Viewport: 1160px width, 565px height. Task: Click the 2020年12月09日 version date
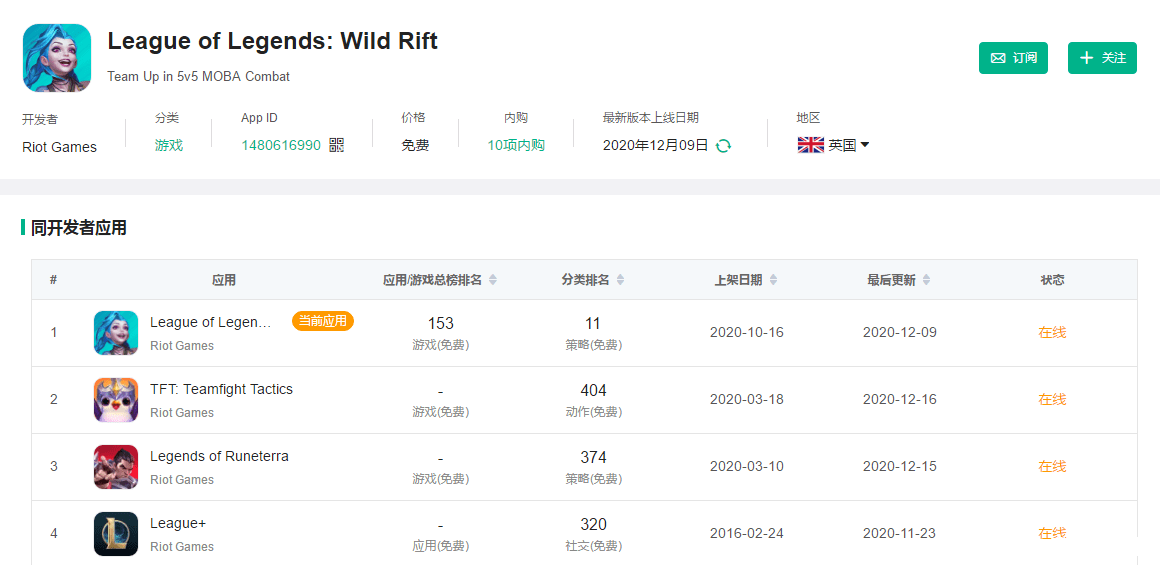(x=655, y=146)
